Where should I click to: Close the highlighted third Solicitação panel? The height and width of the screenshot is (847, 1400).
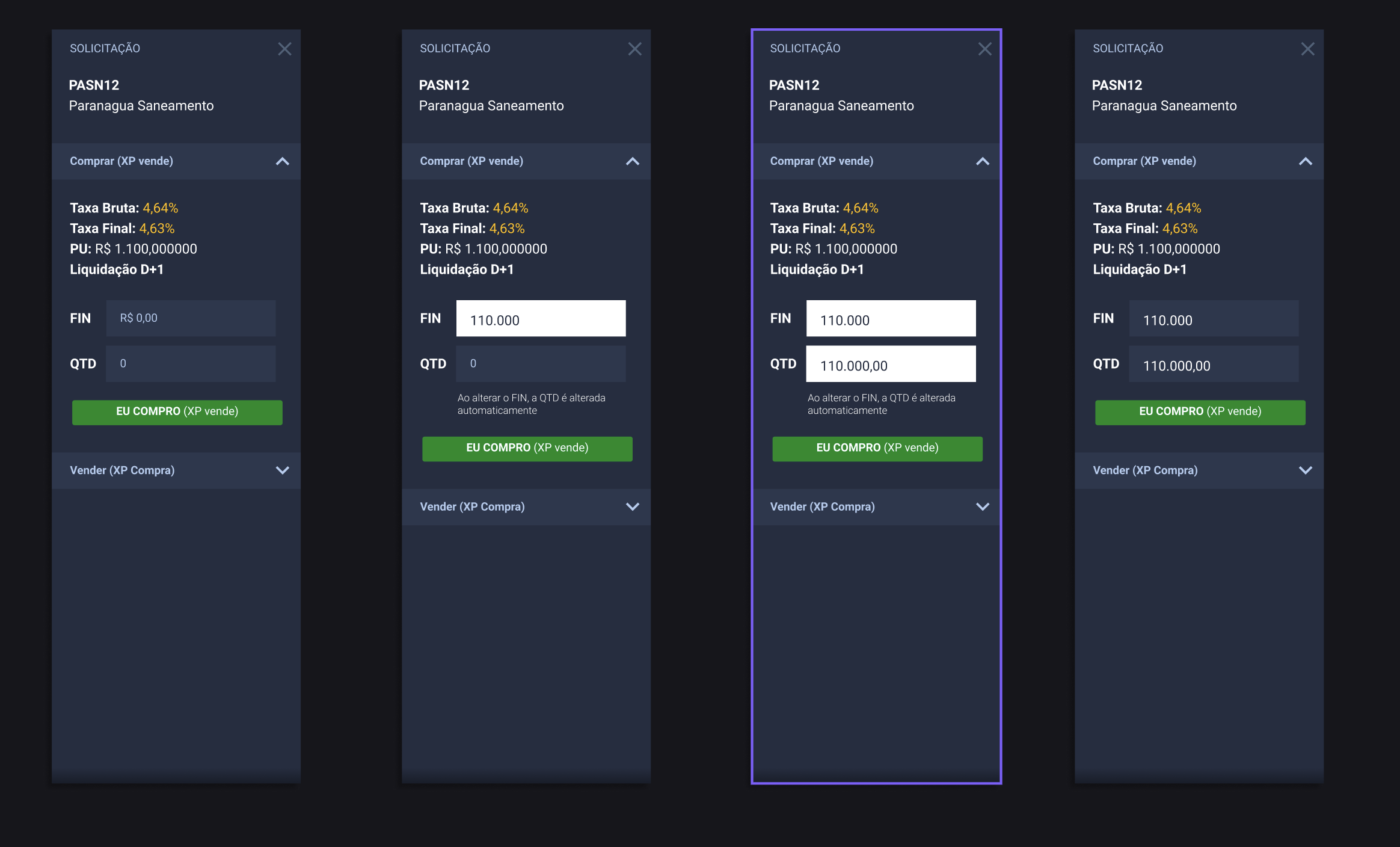pos(984,49)
